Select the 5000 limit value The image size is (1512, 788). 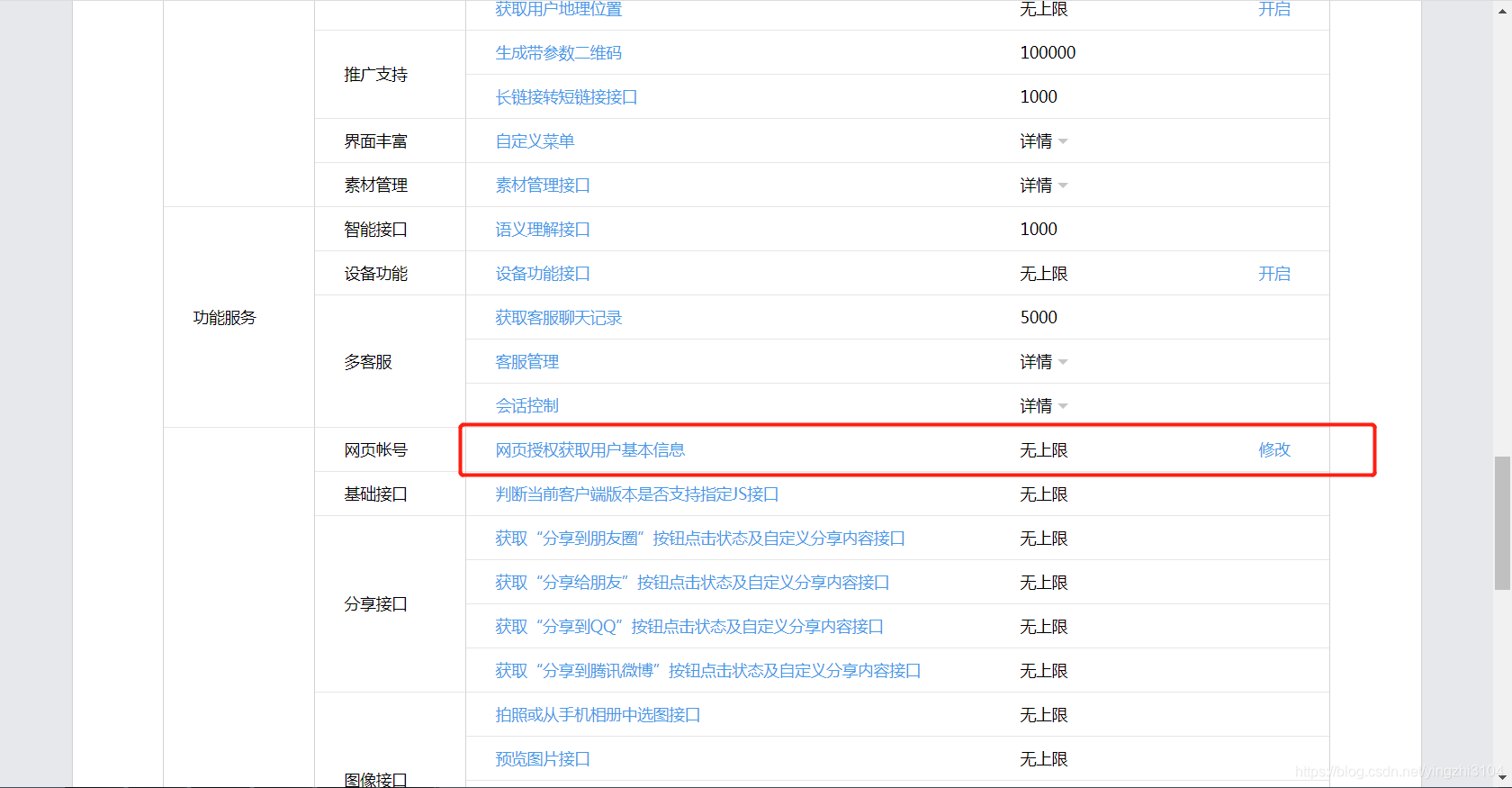(1039, 318)
